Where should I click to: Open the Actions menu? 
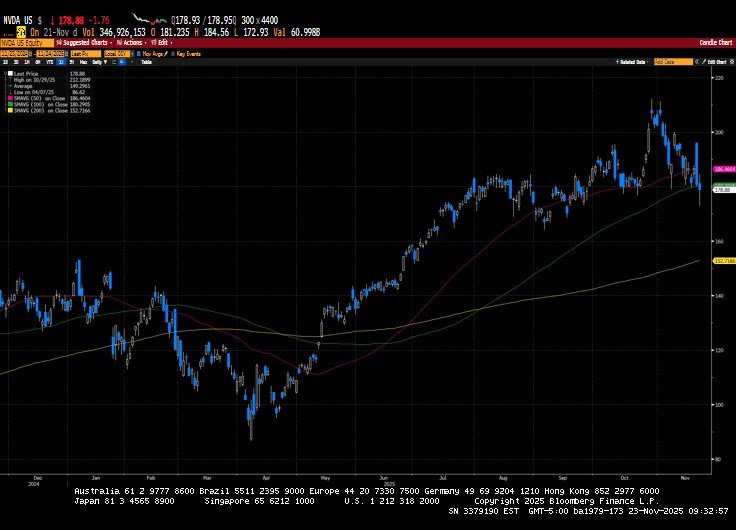[x=130, y=43]
